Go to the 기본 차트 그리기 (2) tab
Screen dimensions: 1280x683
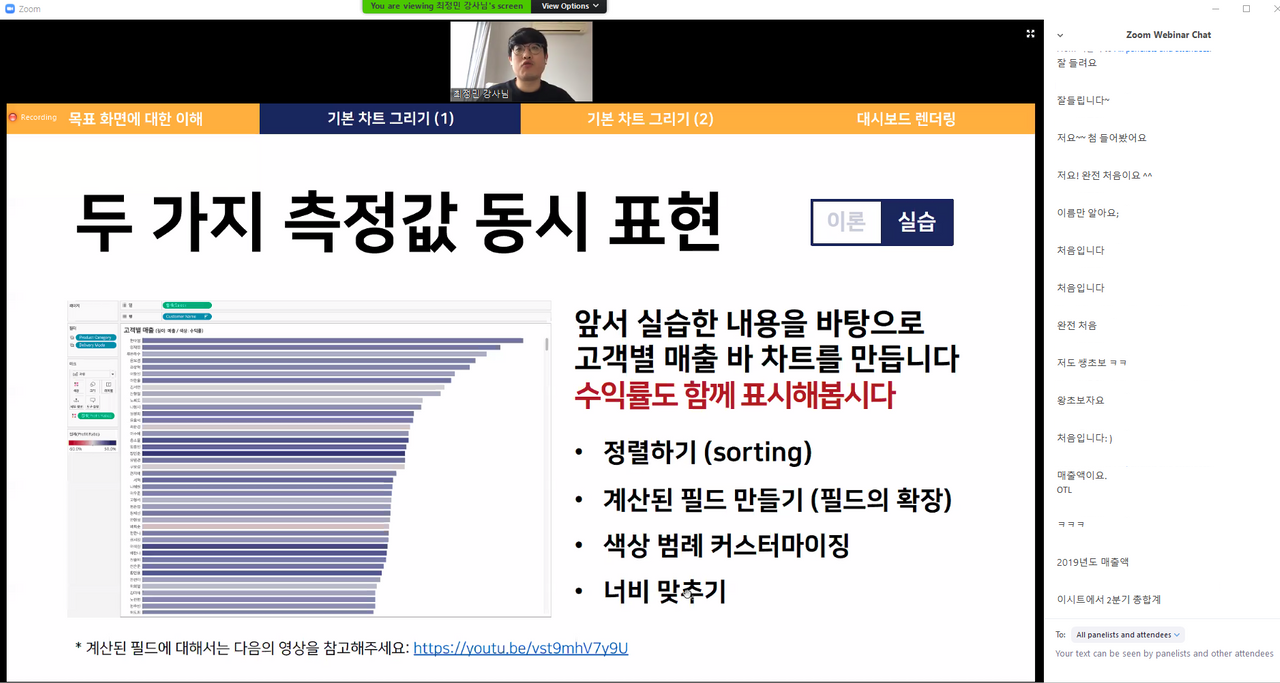(650, 119)
